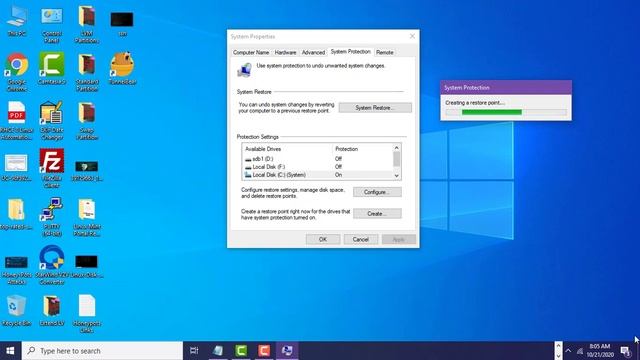The image size is (640, 360).
Task: Close the System Properties dialog
Action: tap(412, 36)
